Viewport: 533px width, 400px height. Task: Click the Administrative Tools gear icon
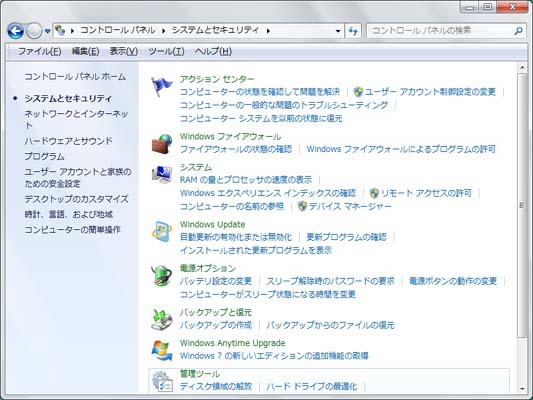pyautogui.click(x=162, y=381)
